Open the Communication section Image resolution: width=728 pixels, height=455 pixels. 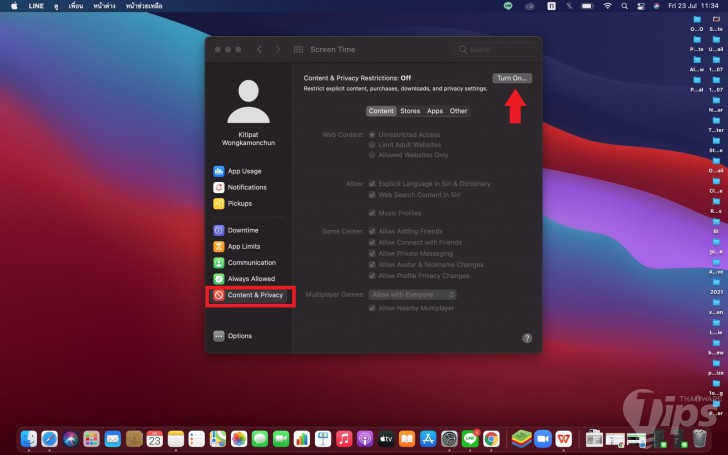coord(245,263)
